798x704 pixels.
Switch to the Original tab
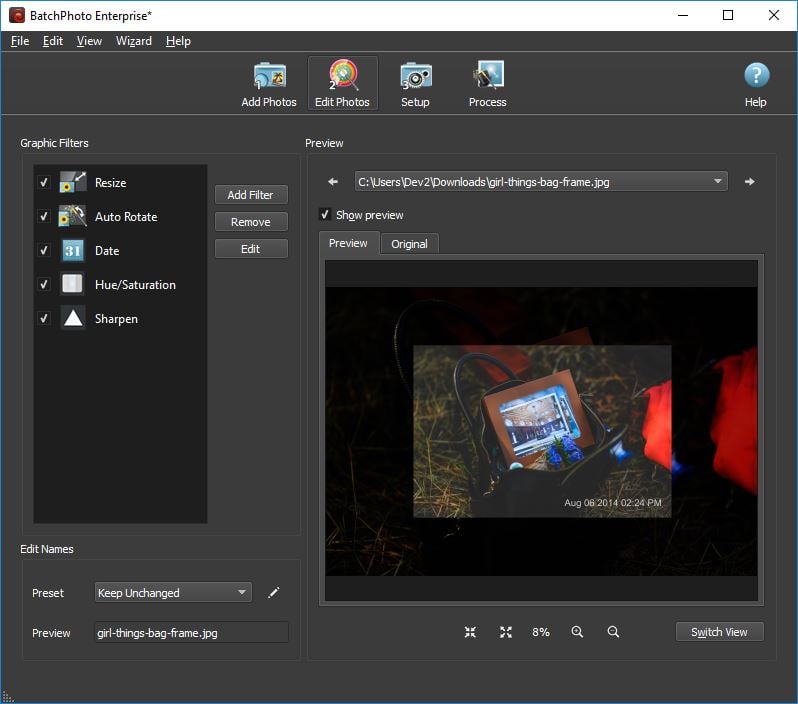point(409,244)
